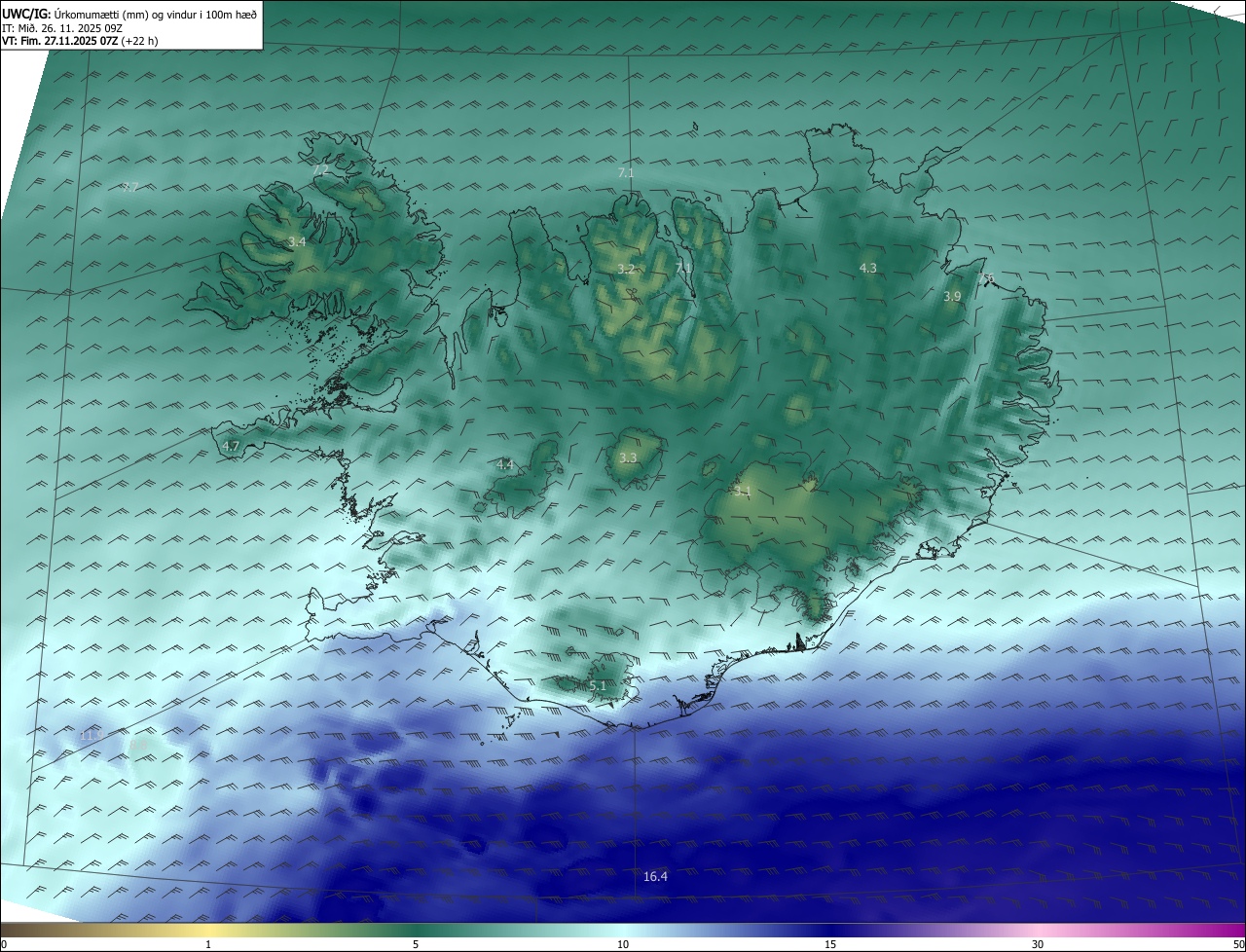The height and width of the screenshot is (952, 1246).
Task: Click the 3.3 value on the glacier
Action: tap(628, 458)
